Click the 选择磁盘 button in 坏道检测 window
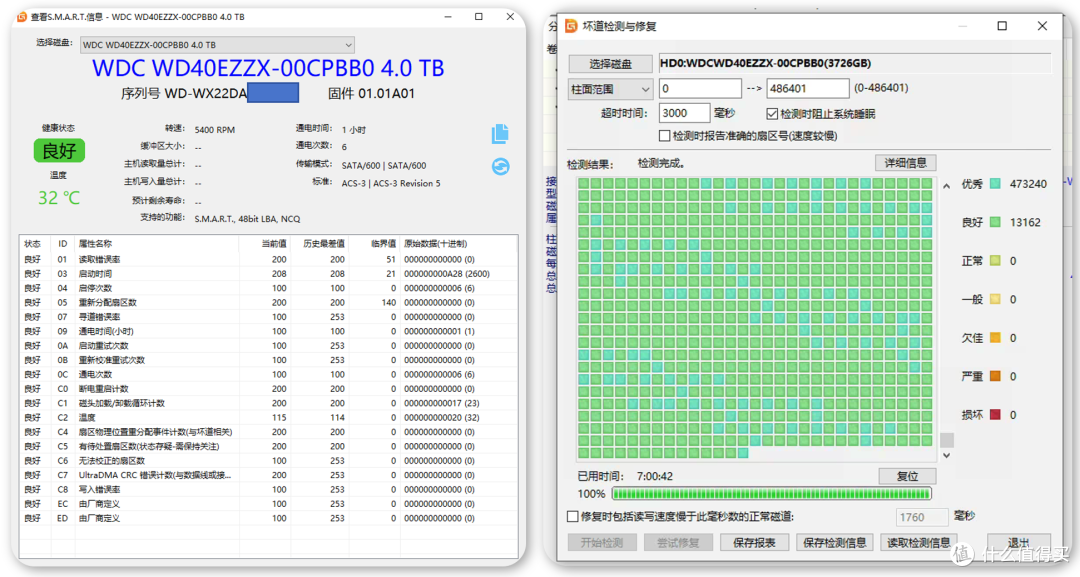1080x577 pixels. [x=610, y=64]
